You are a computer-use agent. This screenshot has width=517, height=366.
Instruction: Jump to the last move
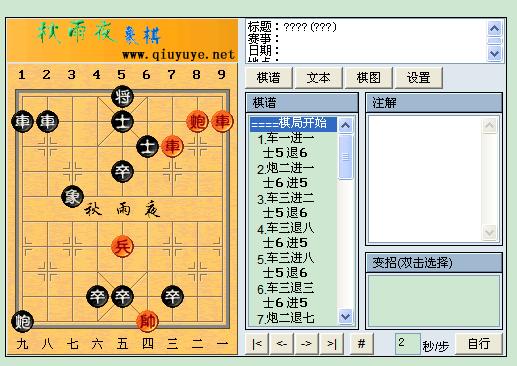331,343
